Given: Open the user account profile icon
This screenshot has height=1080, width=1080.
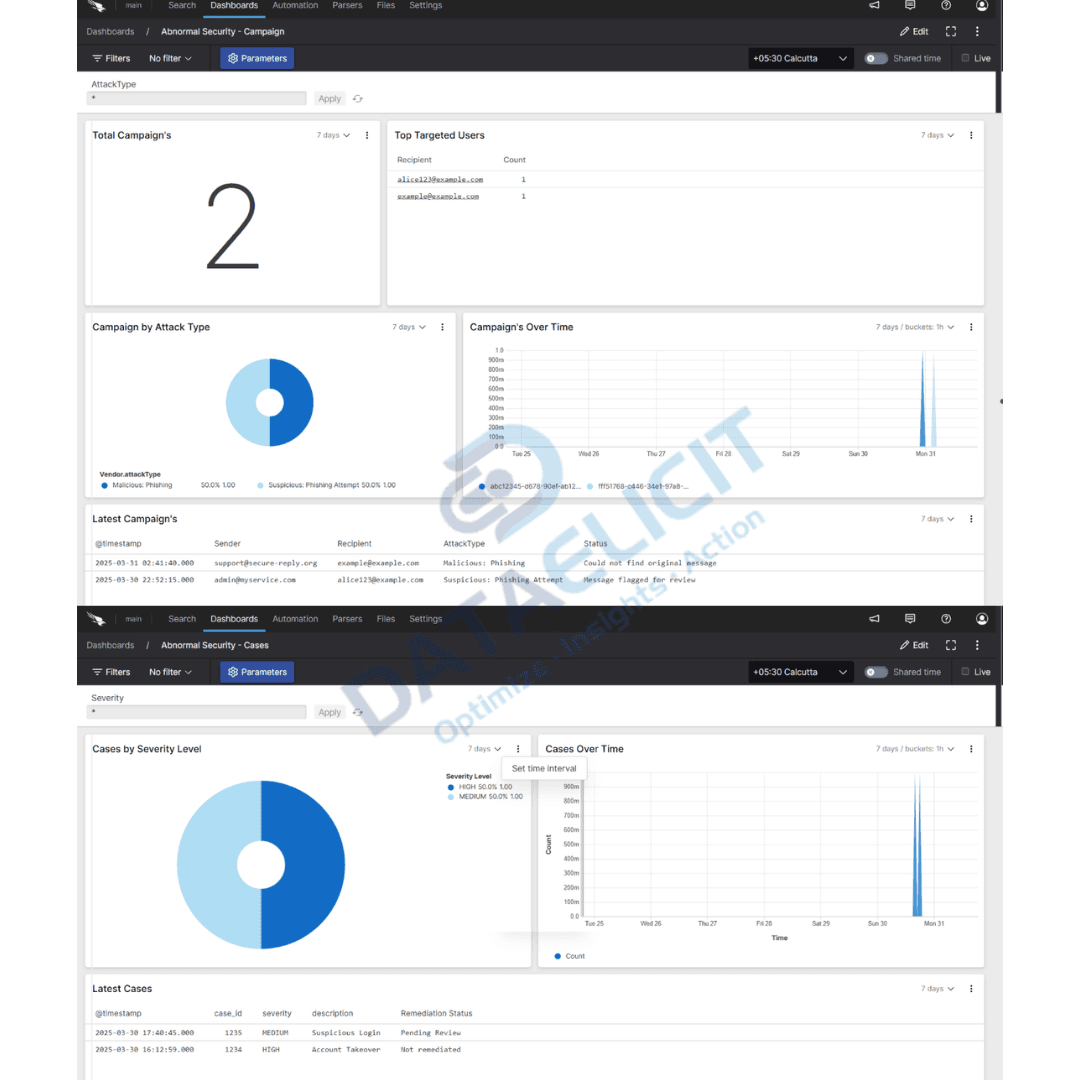Looking at the screenshot, I should click(x=981, y=6).
